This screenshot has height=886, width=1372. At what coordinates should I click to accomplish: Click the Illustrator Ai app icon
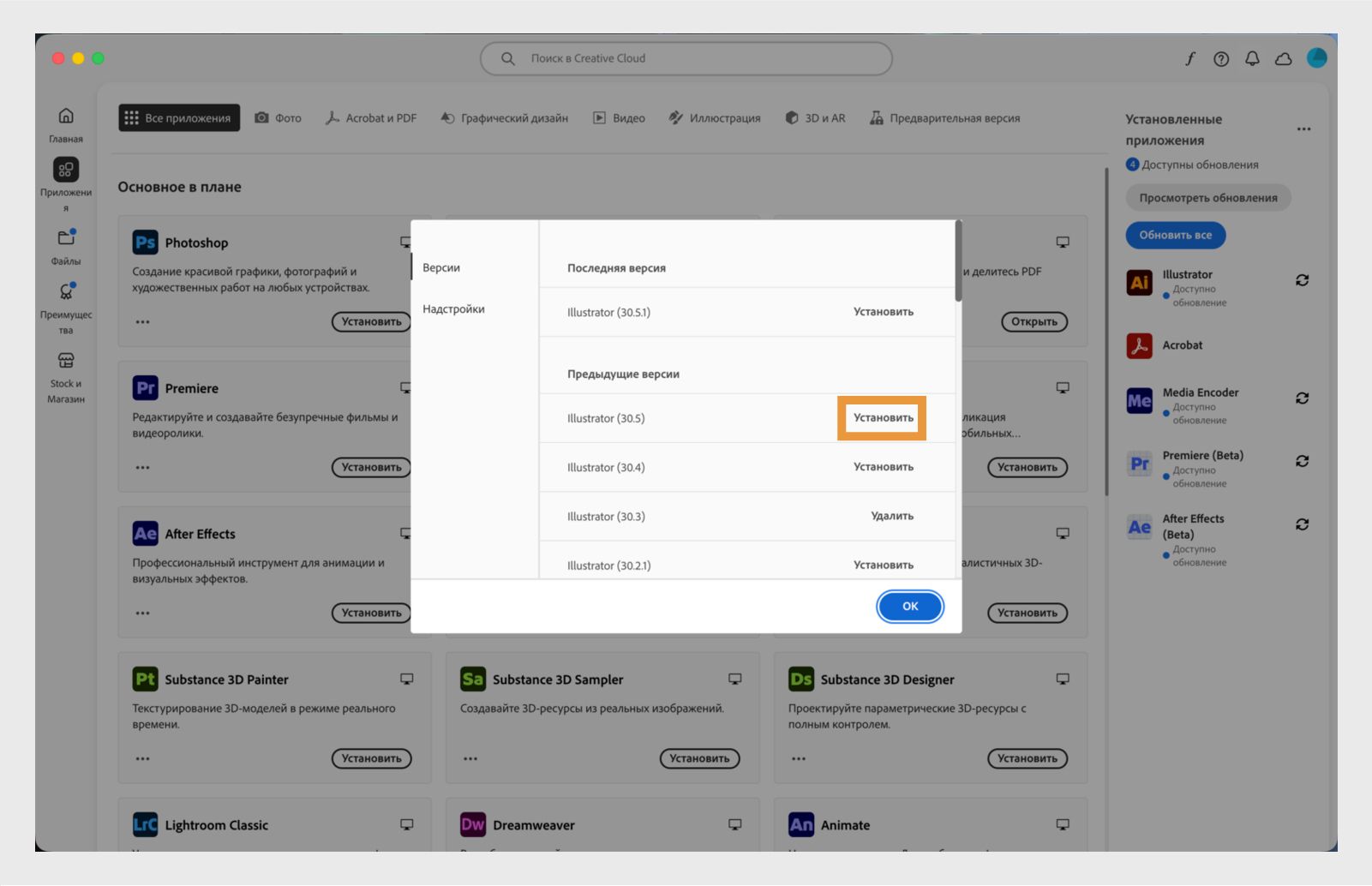point(1139,282)
